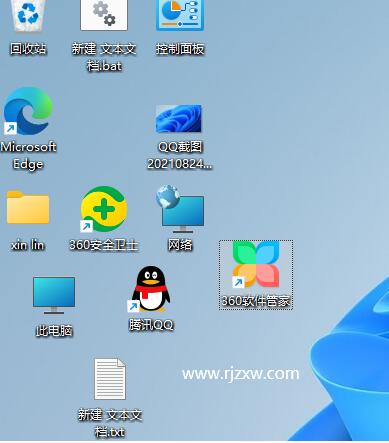Select the Network (网络) icon
The height and width of the screenshot is (443, 389).
(x=180, y=209)
